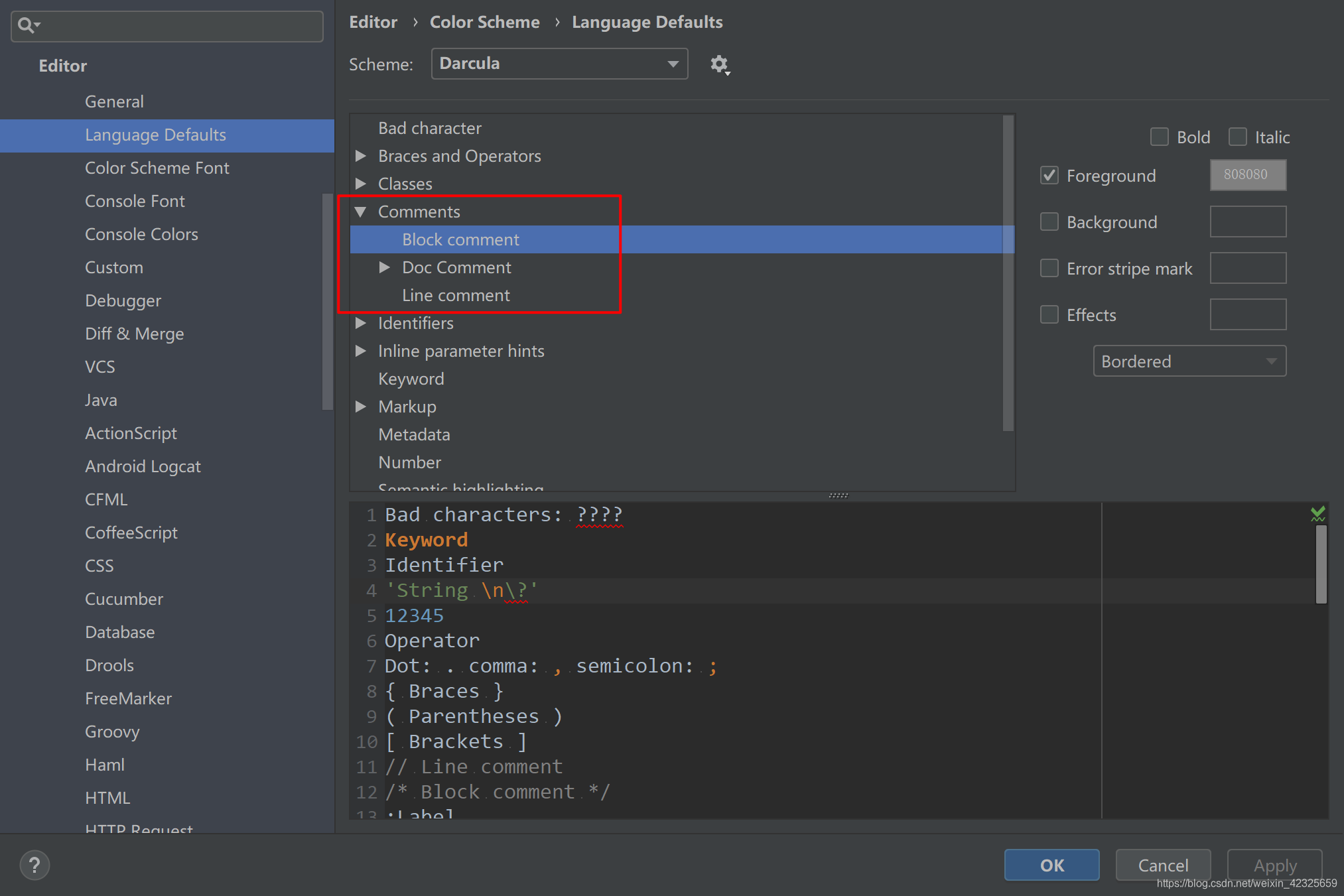Uncheck the Foreground checkbox
Image resolution: width=1344 pixels, height=896 pixels.
point(1049,176)
